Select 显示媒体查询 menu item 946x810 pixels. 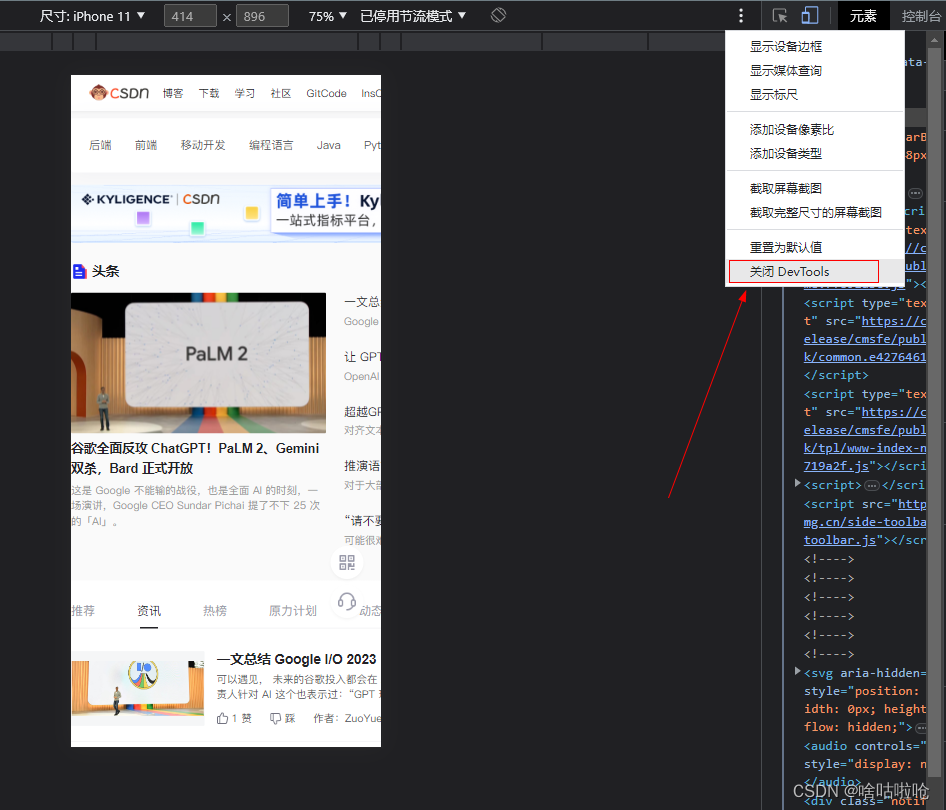click(x=814, y=71)
